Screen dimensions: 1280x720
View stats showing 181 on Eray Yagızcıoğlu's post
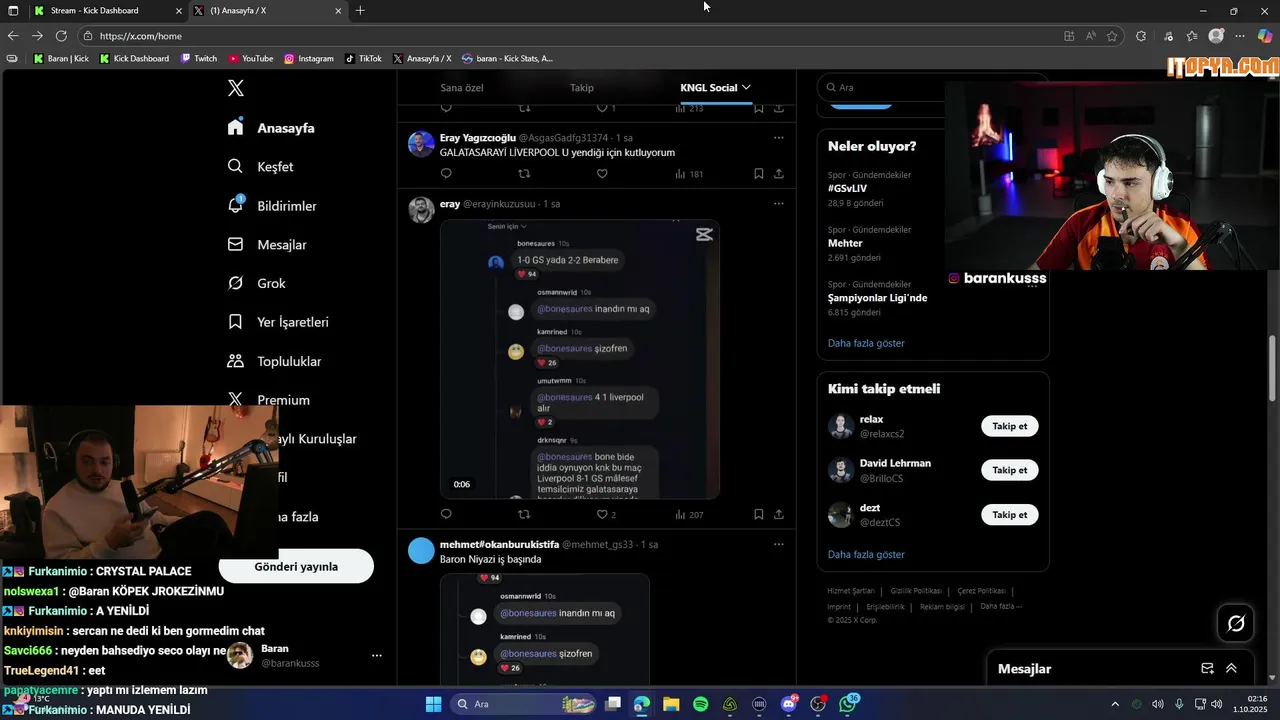(689, 174)
